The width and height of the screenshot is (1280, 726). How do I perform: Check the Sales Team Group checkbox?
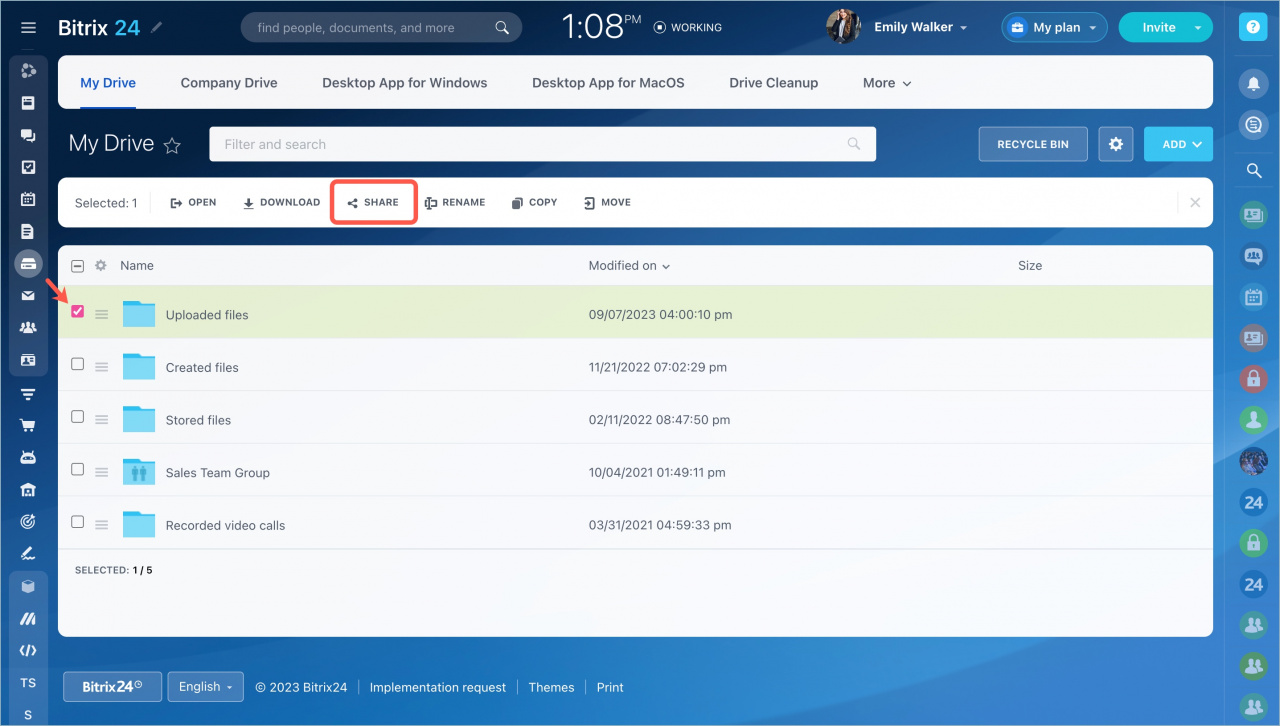click(x=78, y=469)
